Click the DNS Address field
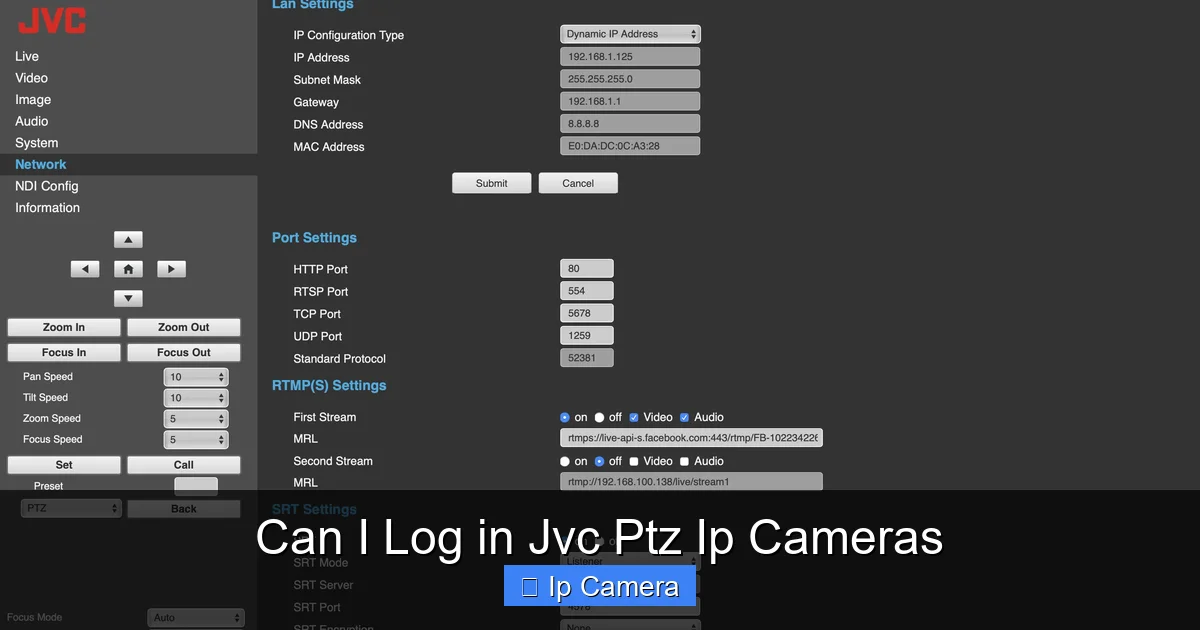The width and height of the screenshot is (1200, 630). pos(630,124)
